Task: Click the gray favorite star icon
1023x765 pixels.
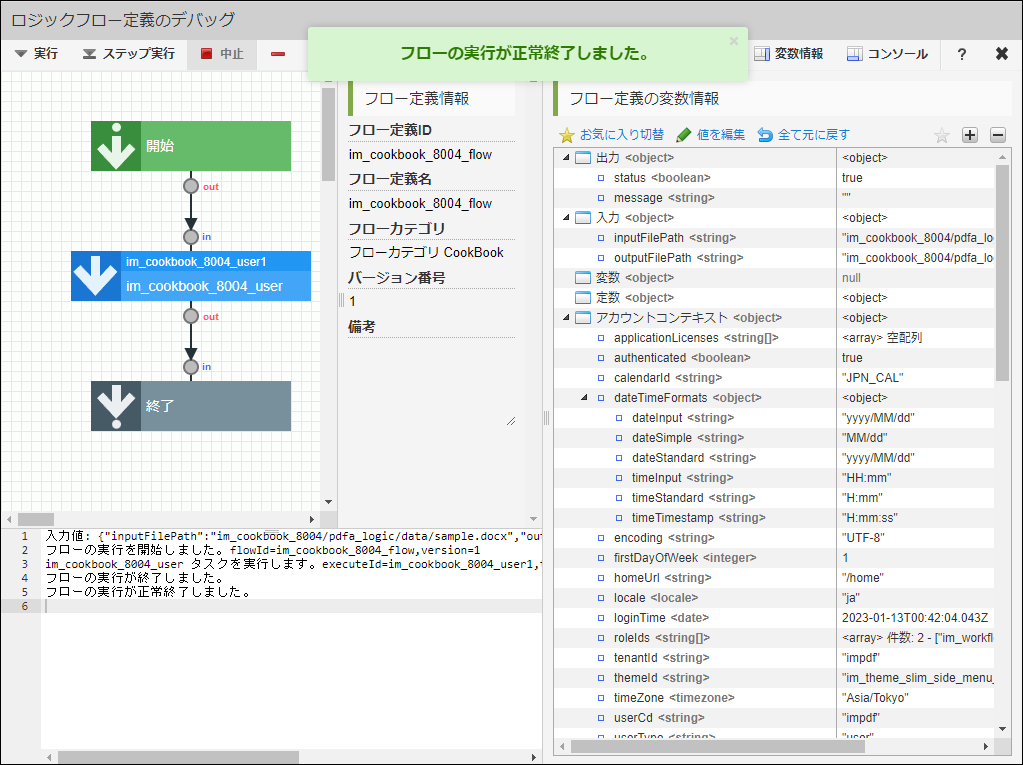Action: pyautogui.click(x=941, y=135)
